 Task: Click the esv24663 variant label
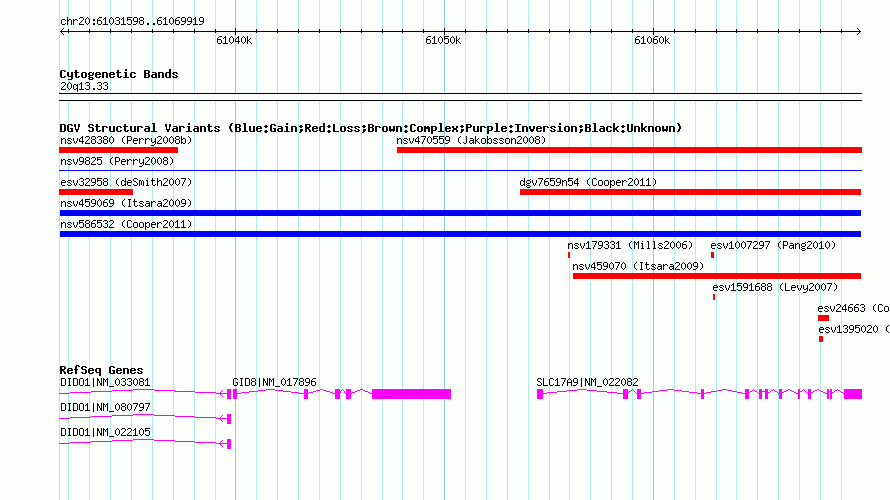(853, 308)
